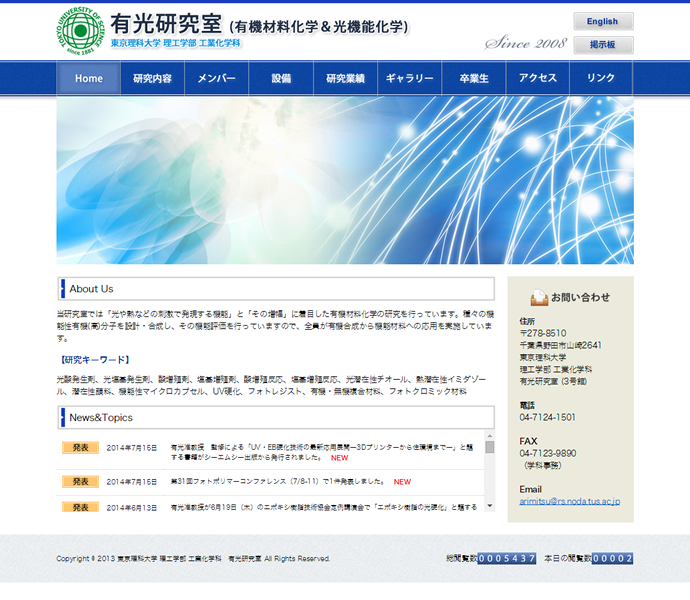Open the アクセス menu item
The height and width of the screenshot is (600, 690).
coord(538,78)
